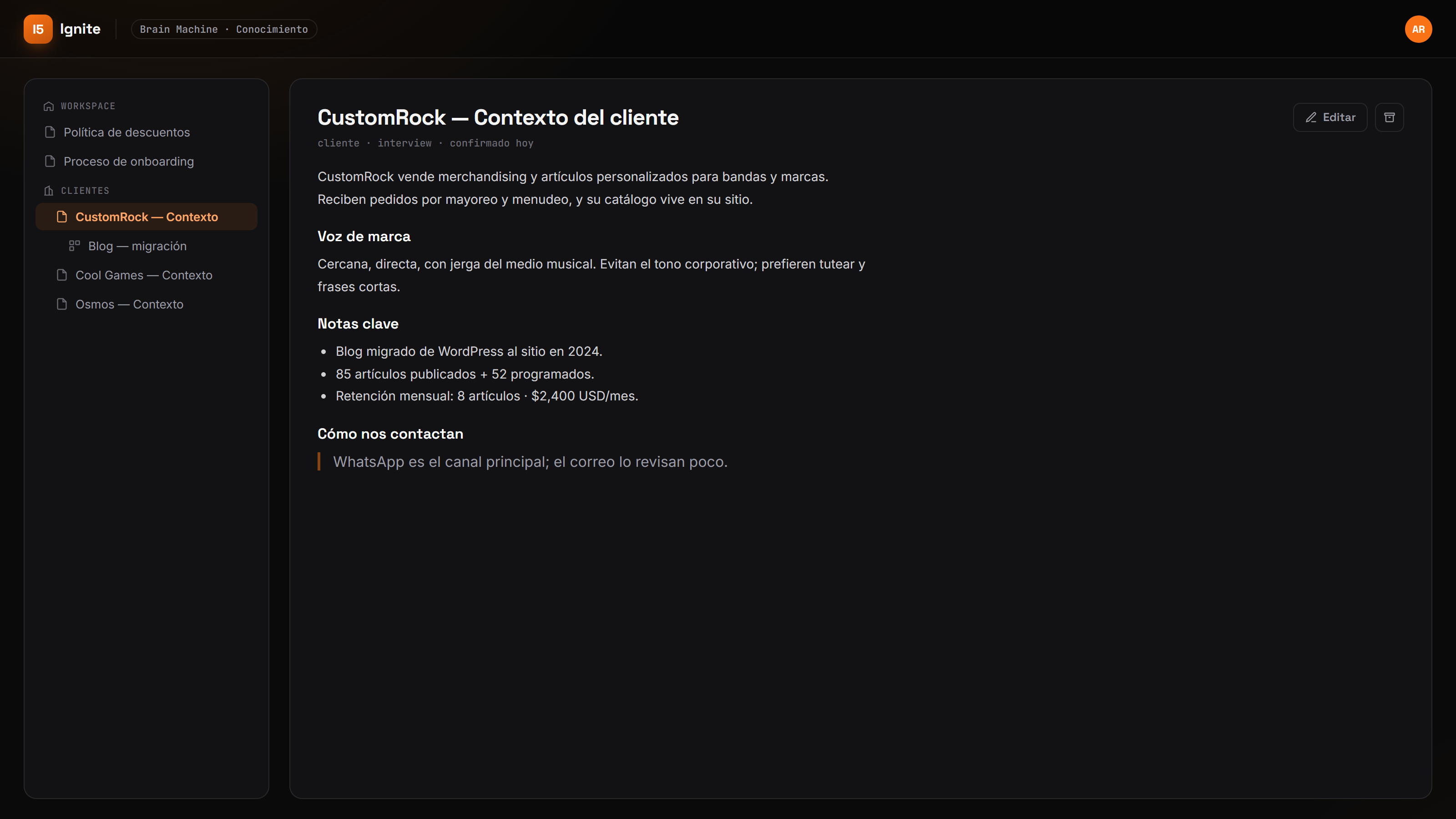Click the 'interview' tag under the title
Image resolution: width=1456 pixels, height=819 pixels.
404,143
